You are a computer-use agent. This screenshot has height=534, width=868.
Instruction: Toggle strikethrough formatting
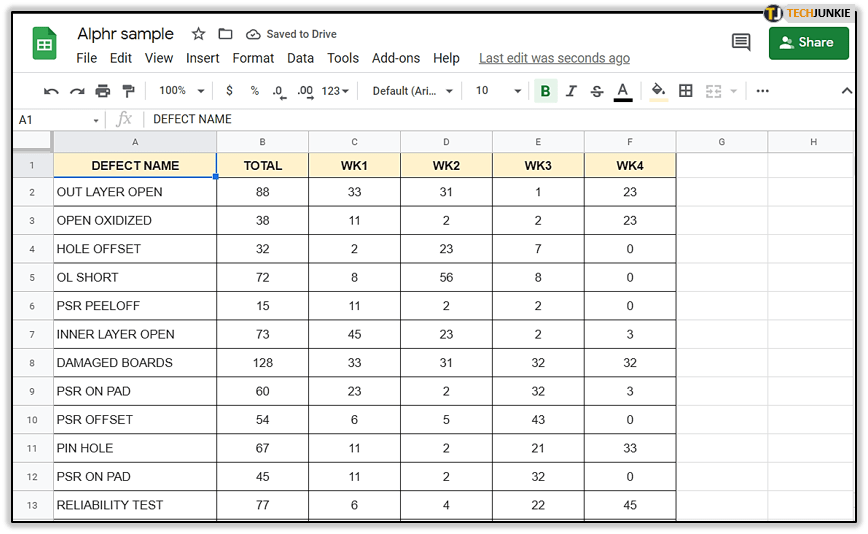[x=597, y=91]
